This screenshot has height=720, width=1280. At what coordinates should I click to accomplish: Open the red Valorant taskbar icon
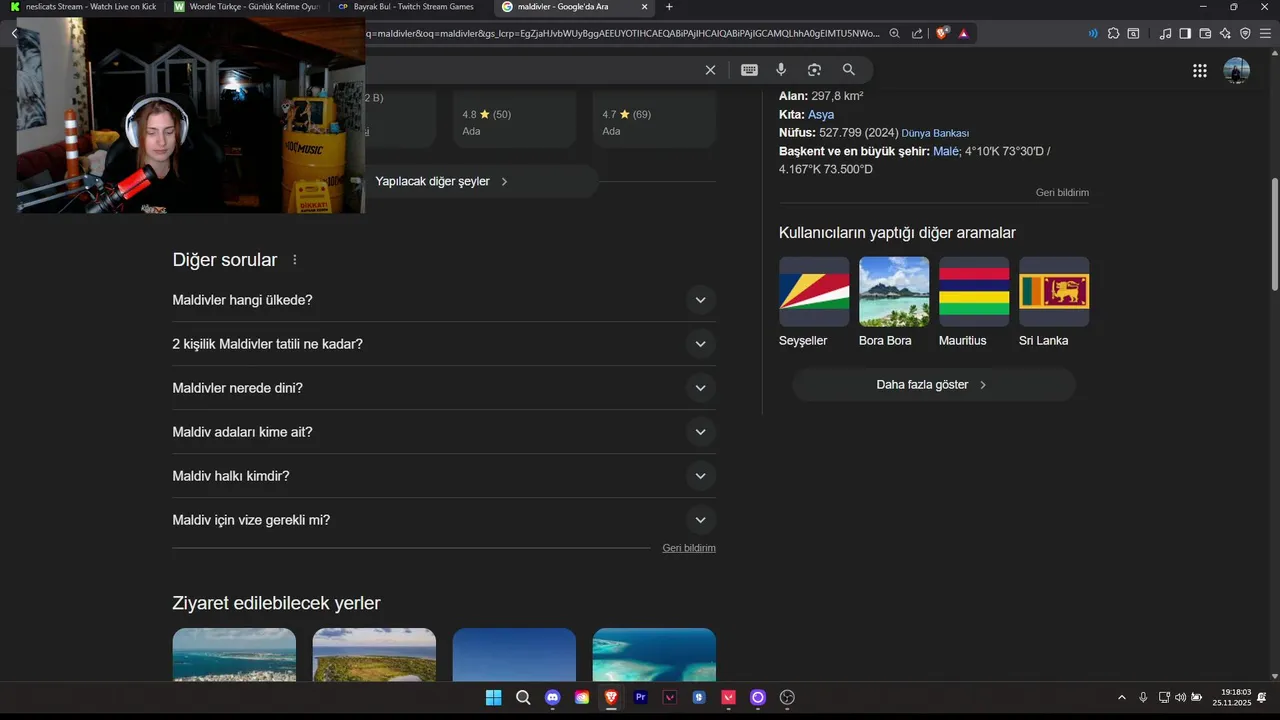729,697
